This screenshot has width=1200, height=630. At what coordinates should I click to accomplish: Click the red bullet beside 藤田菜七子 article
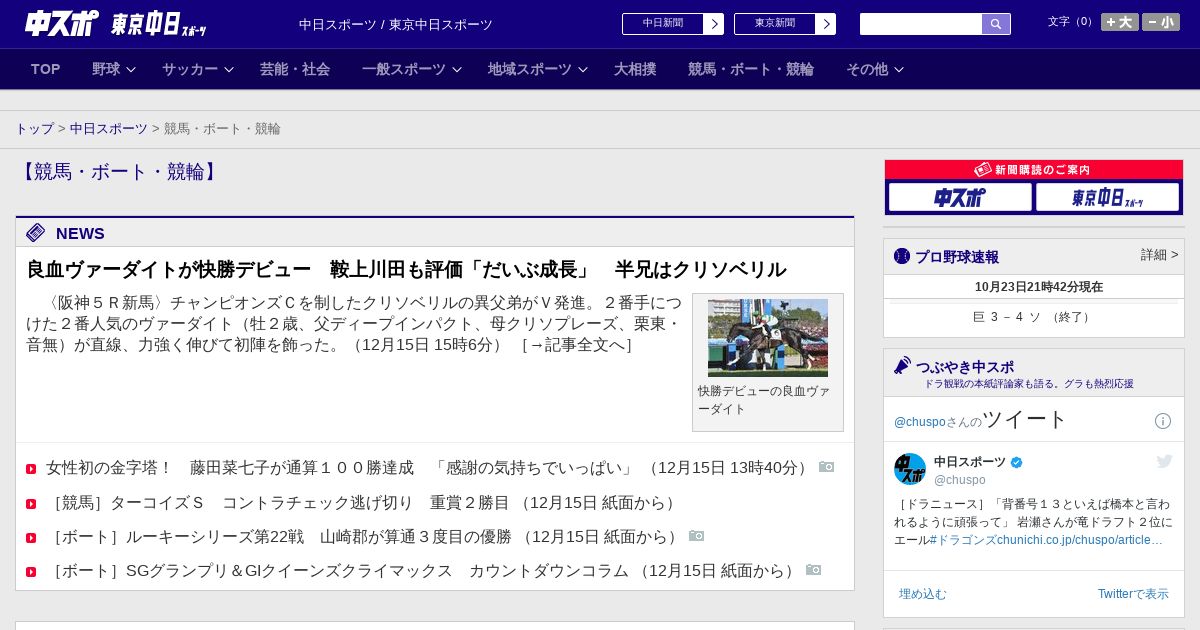pos(31,469)
